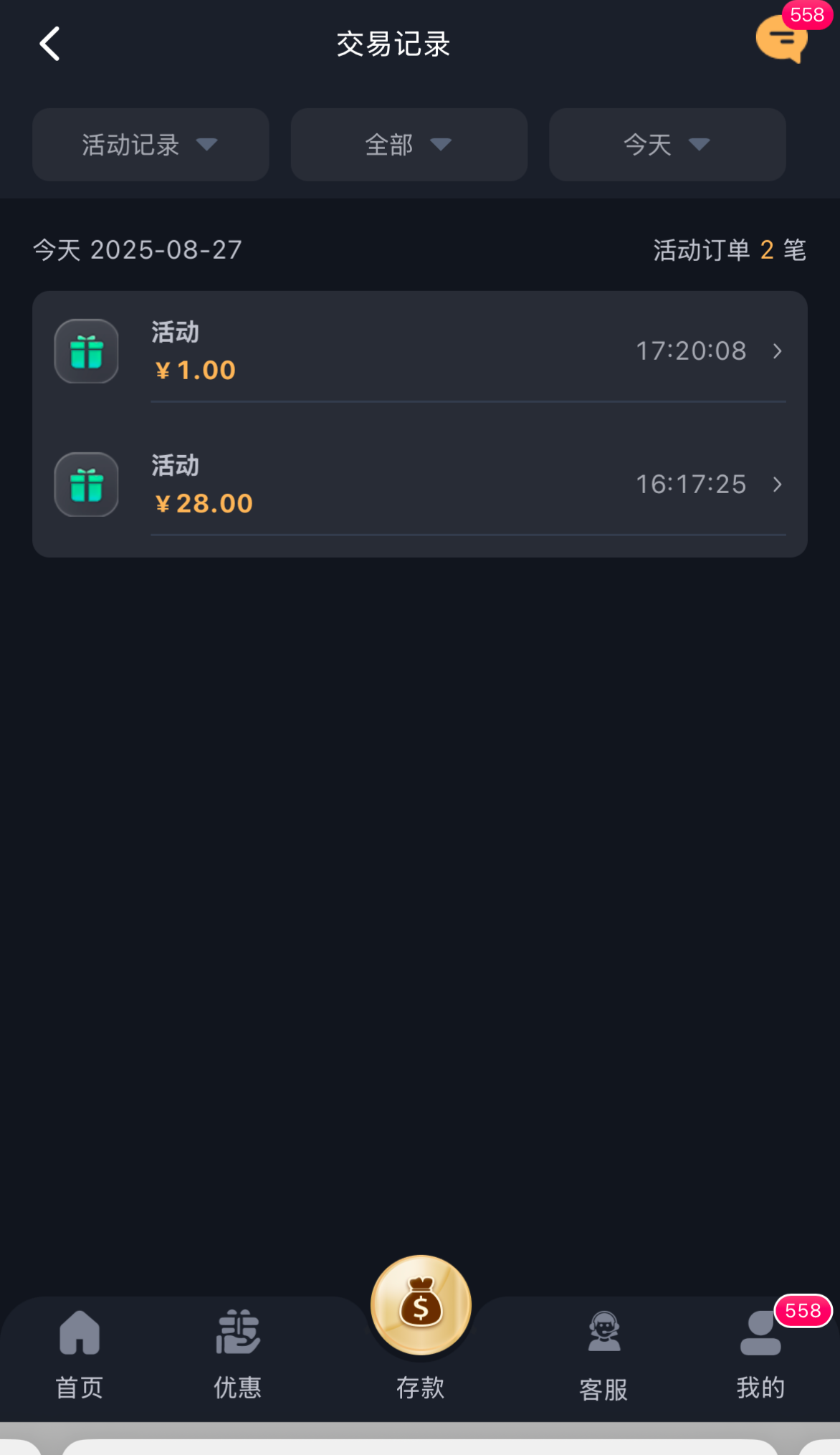Select the ¥28.00 amount text

[204, 504]
